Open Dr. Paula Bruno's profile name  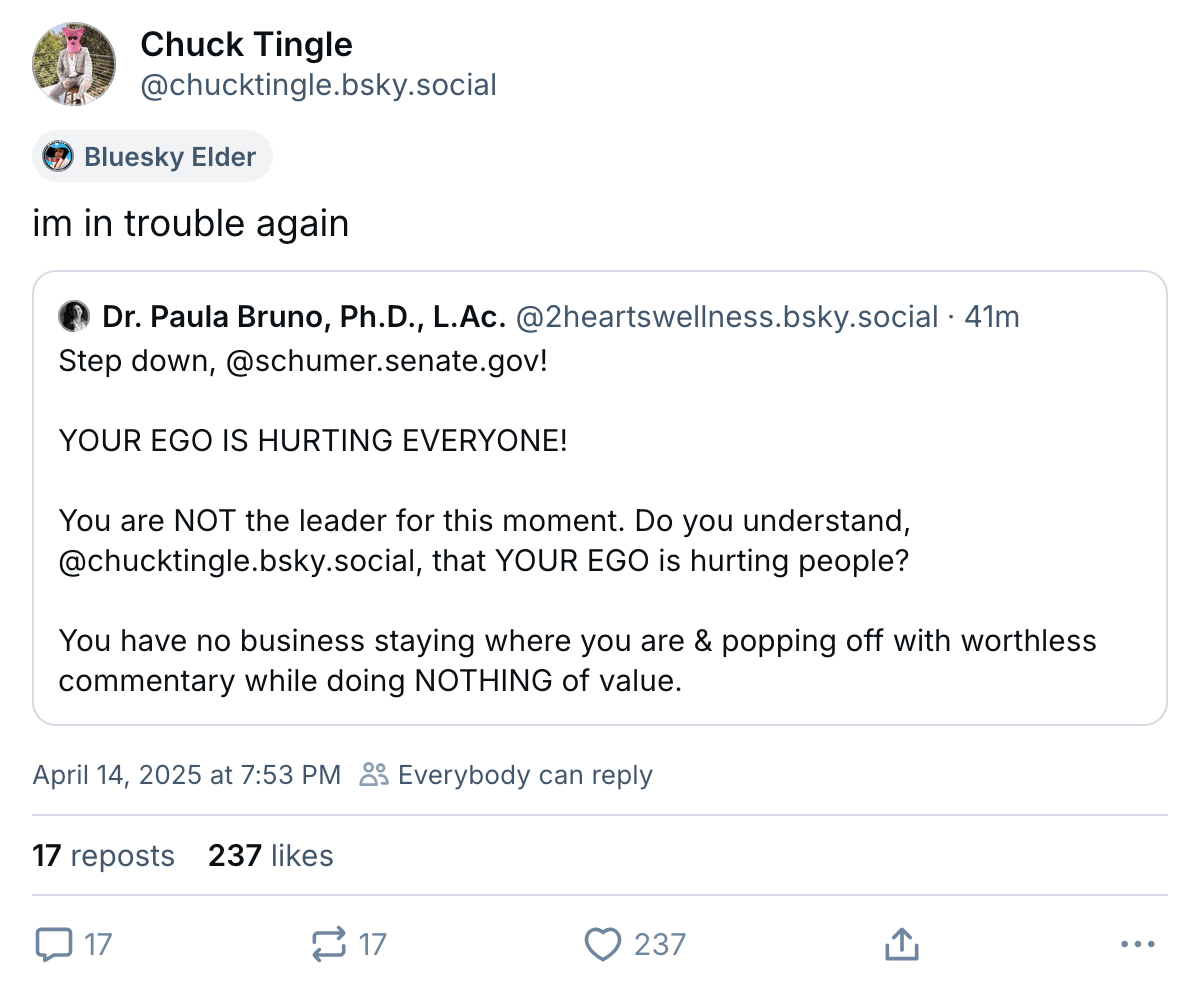(304, 318)
